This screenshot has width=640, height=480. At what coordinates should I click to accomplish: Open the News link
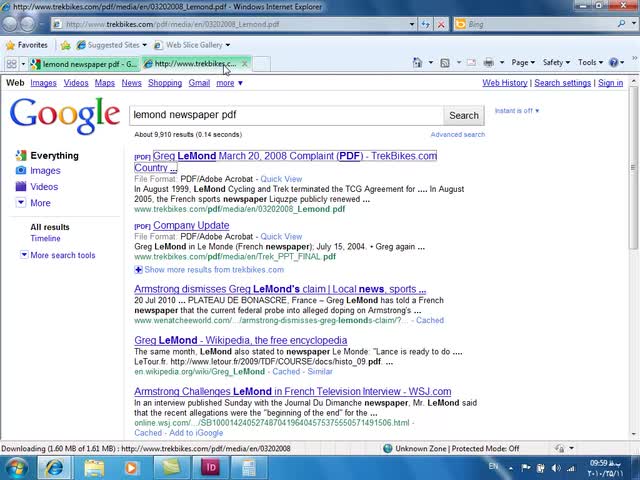pos(131,83)
